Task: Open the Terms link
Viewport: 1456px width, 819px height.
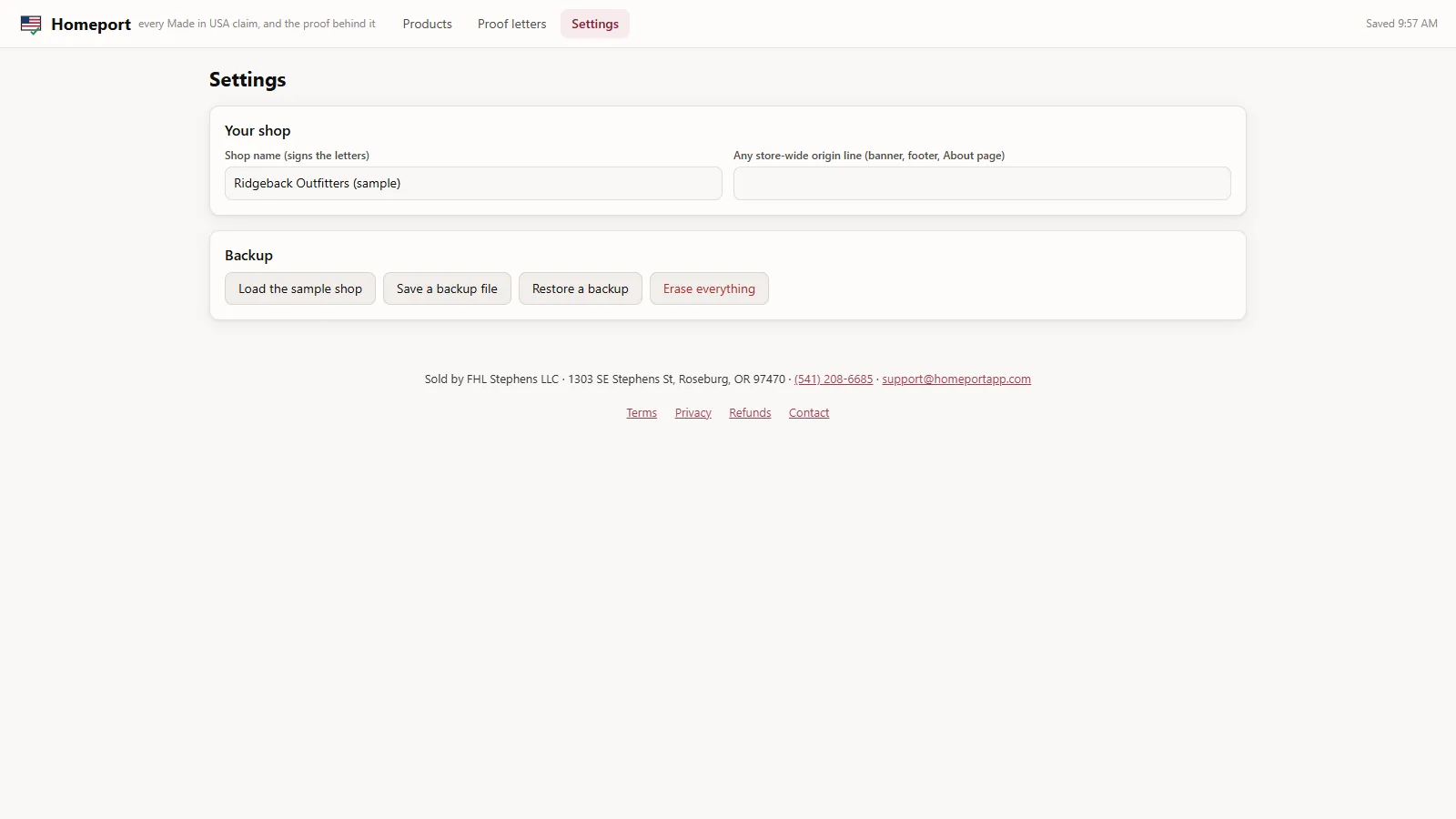Action: tap(642, 413)
